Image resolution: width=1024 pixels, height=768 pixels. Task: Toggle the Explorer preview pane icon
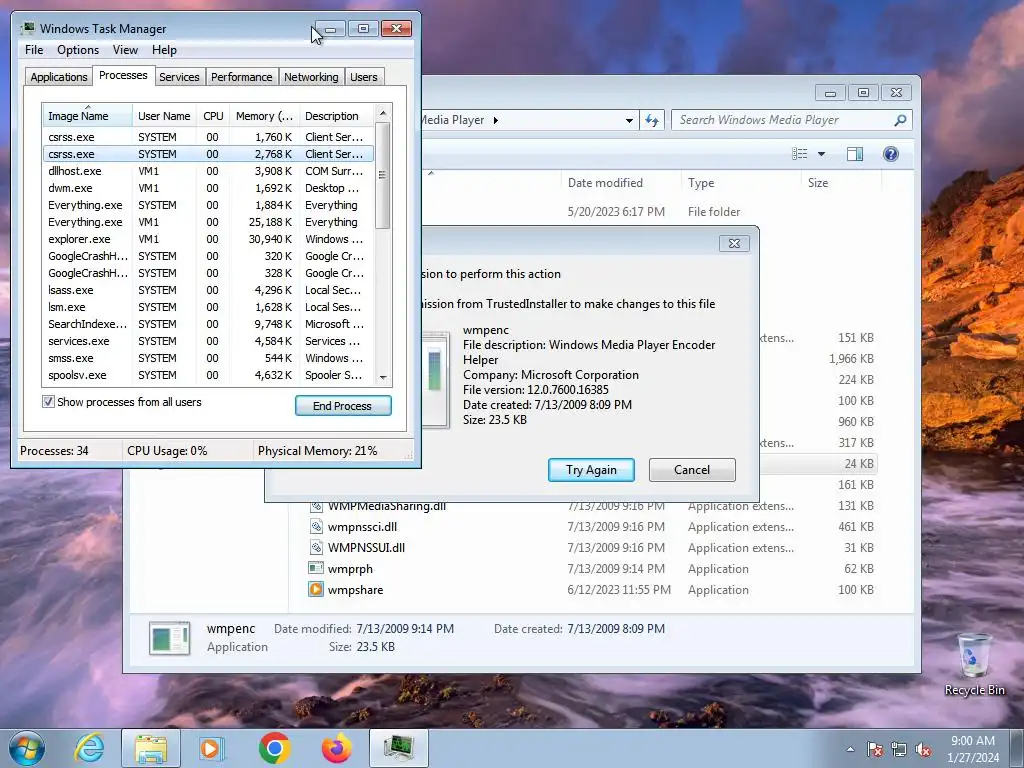(x=854, y=154)
